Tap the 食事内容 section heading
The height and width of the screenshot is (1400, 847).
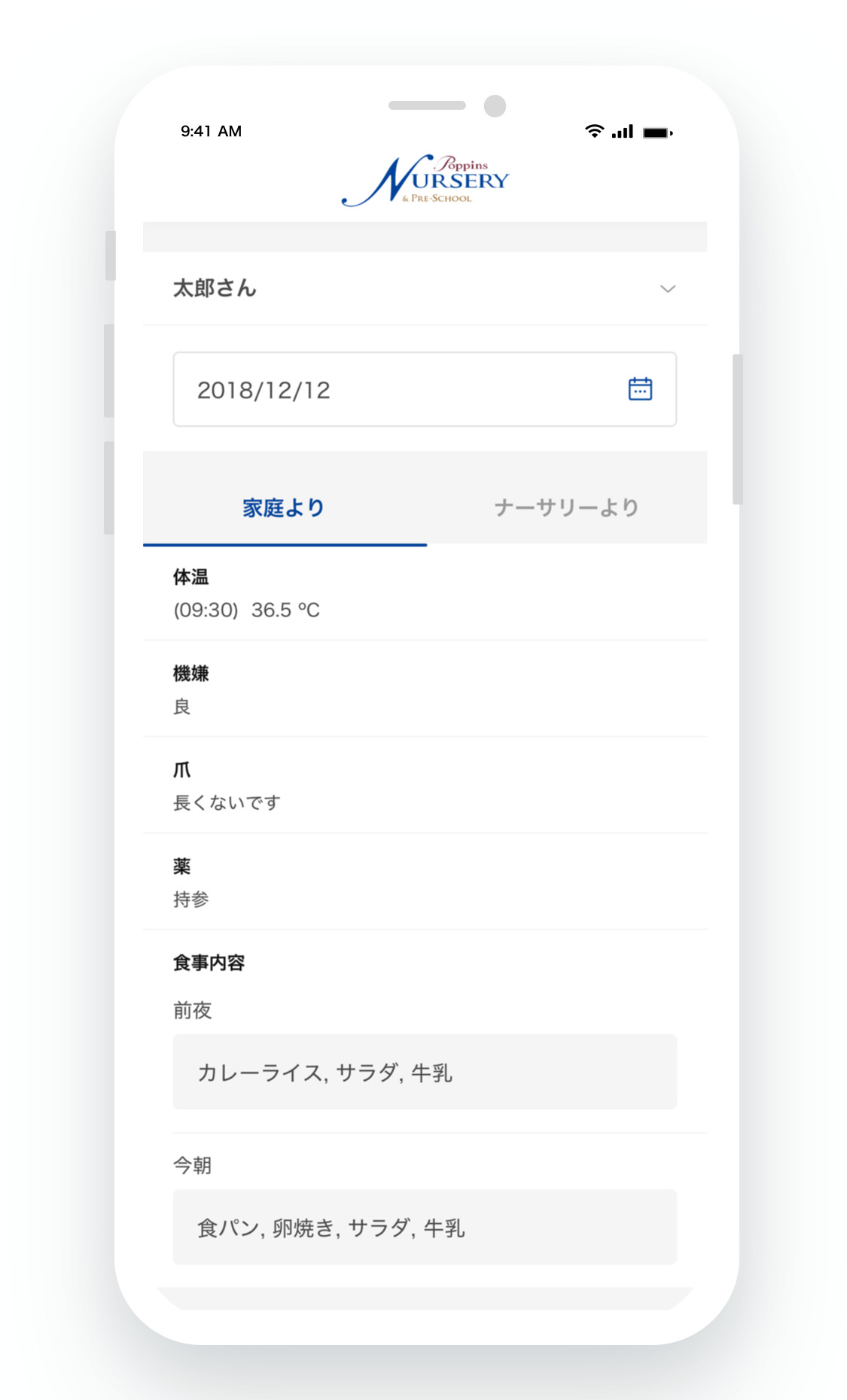pos(209,963)
